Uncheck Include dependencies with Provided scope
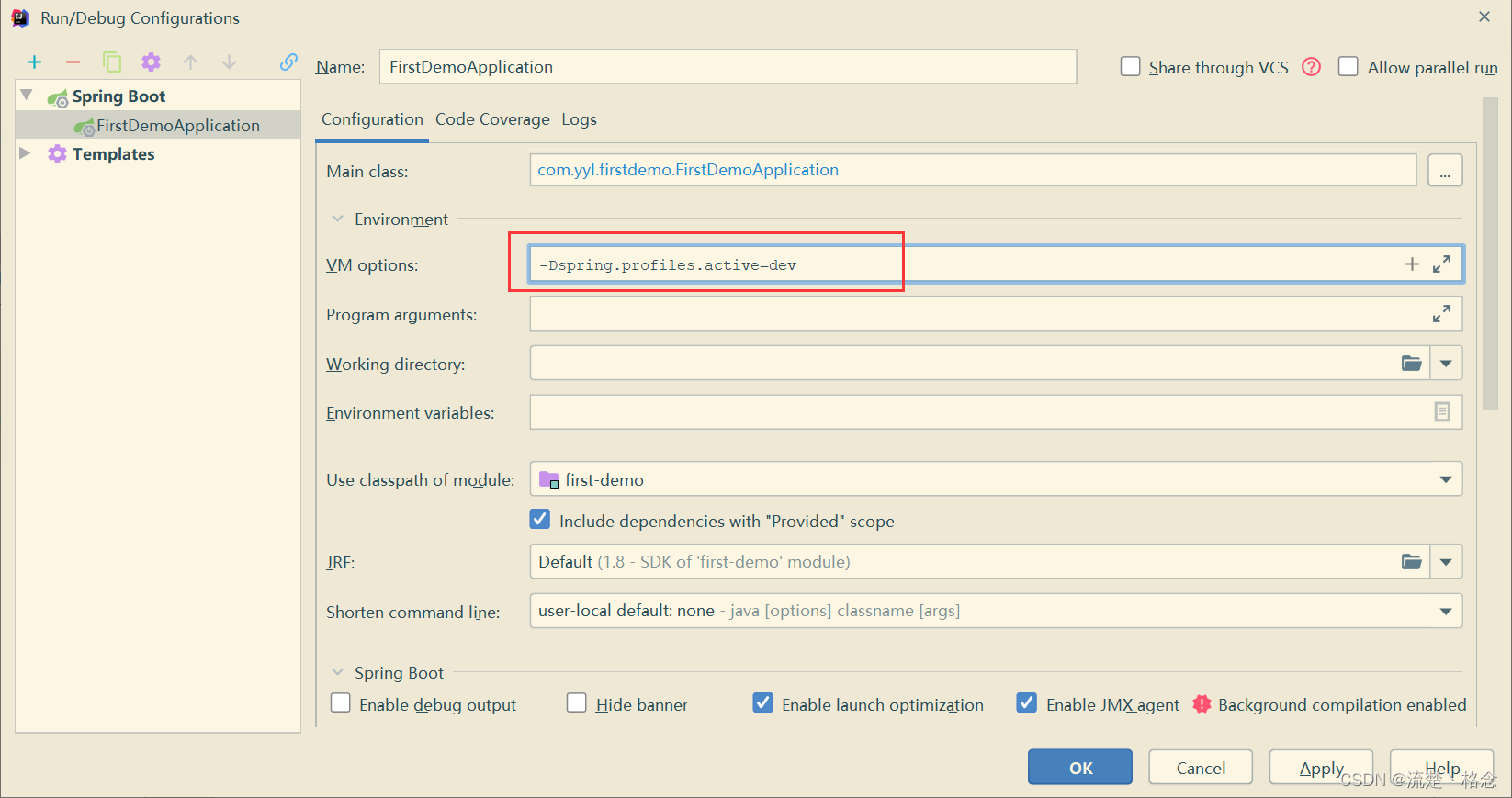 coord(540,520)
